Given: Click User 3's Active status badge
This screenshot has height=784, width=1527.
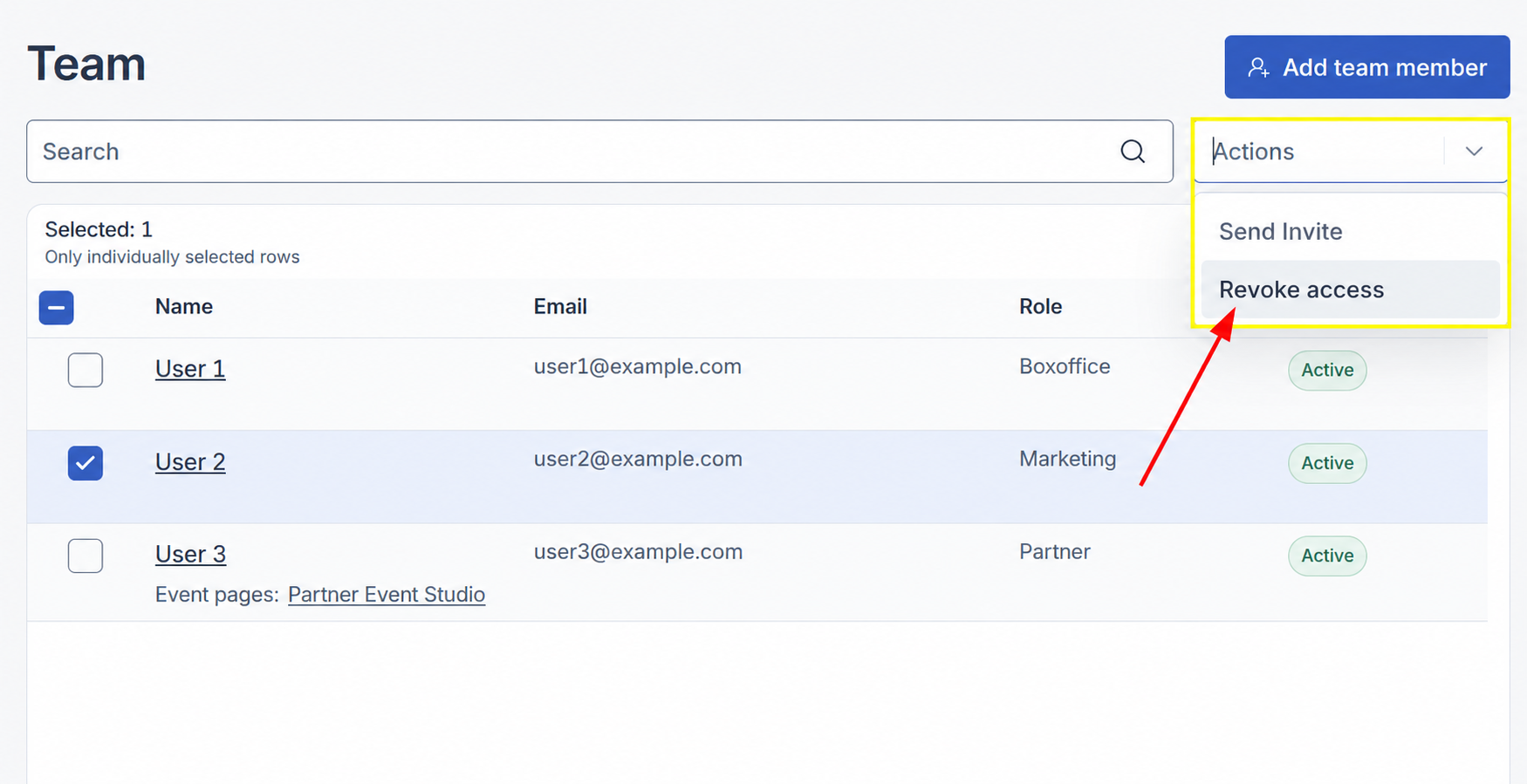Looking at the screenshot, I should pos(1327,556).
